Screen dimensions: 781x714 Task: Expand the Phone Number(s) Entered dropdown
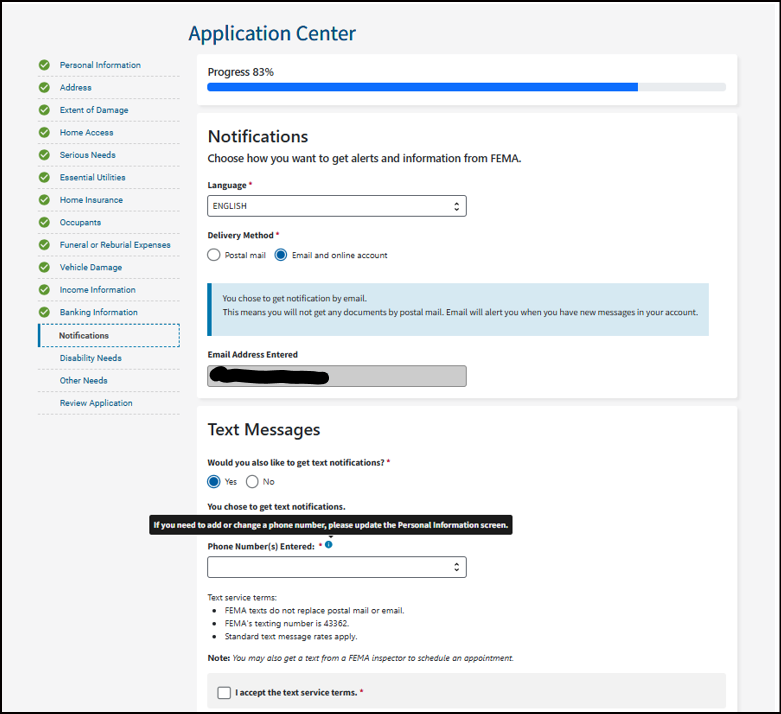click(x=336, y=567)
